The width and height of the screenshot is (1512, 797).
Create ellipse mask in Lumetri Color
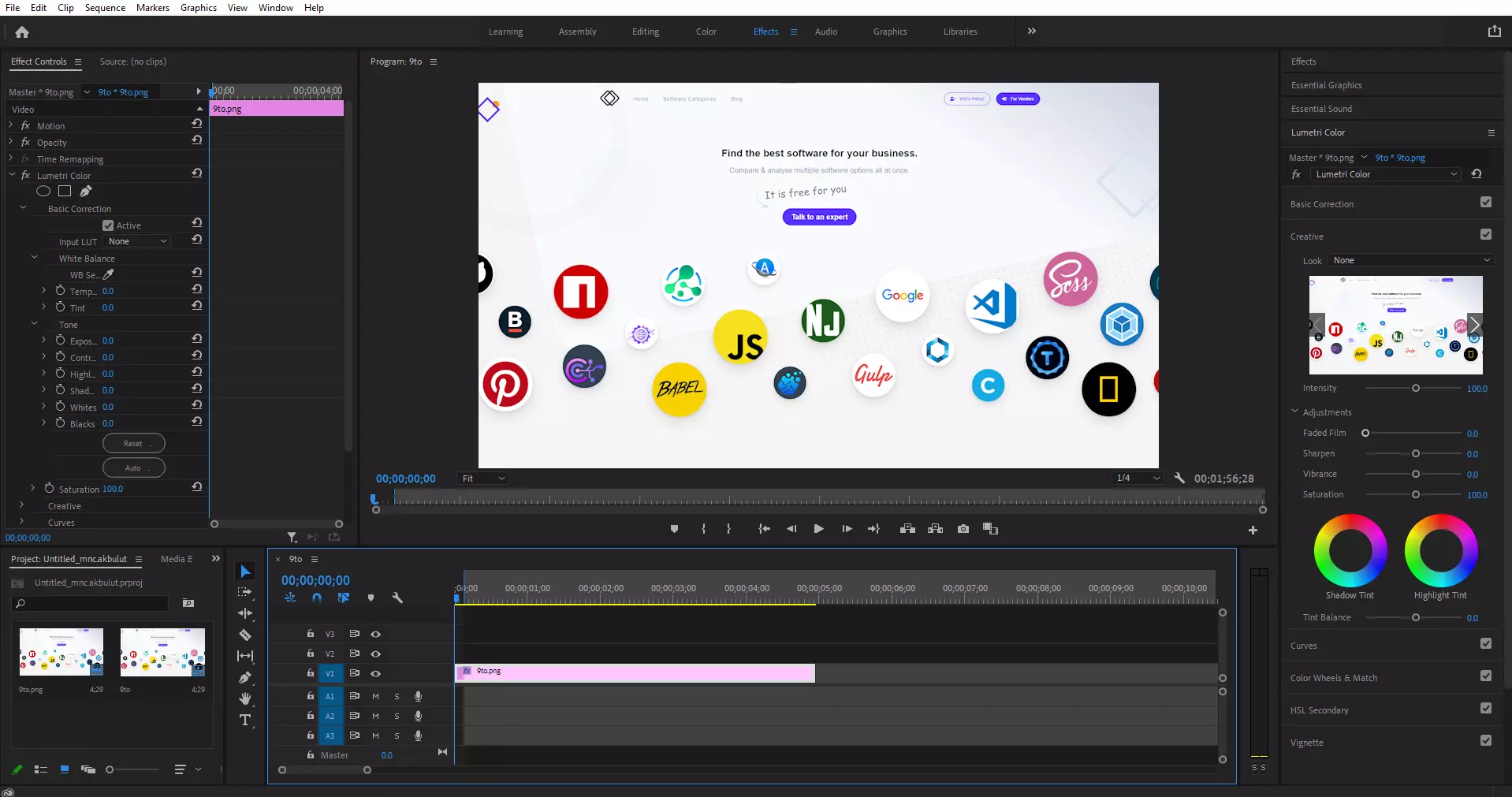click(43, 191)
